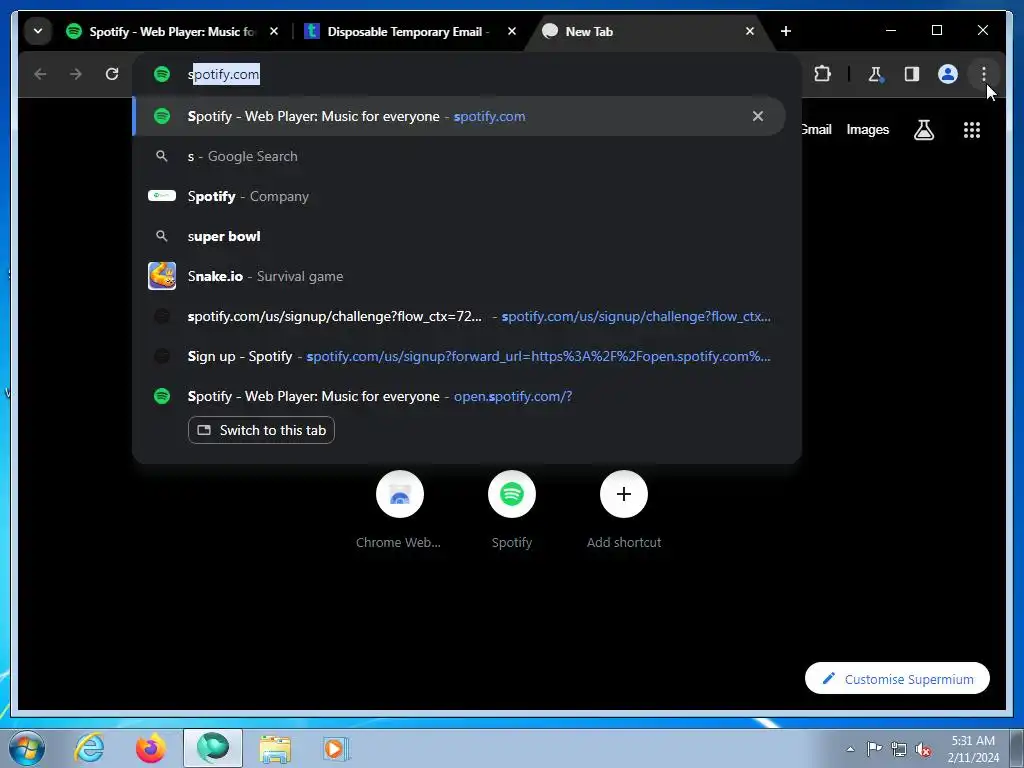Reload the page
The image size is (1024, 768).
click(x=112, y=74)
